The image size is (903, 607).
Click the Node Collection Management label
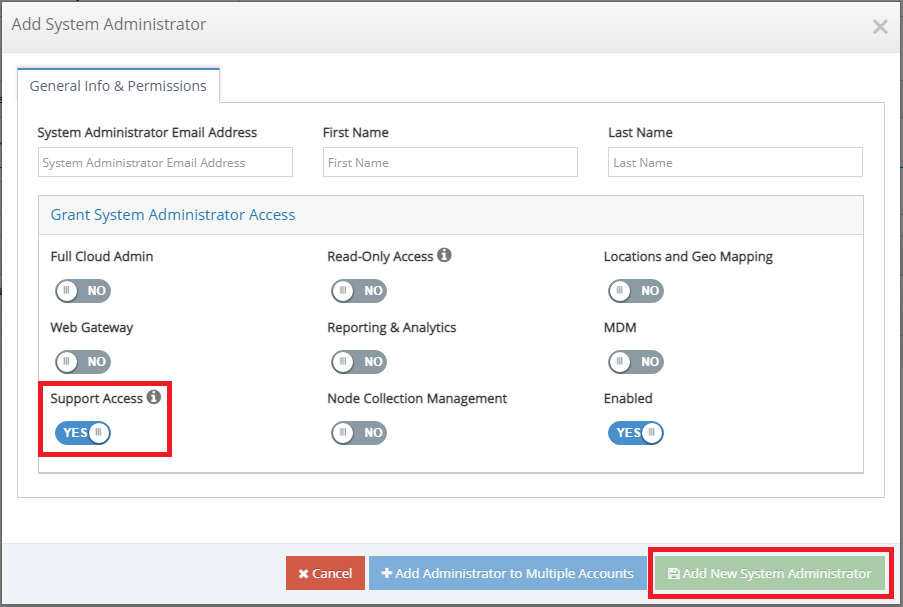[x=417, y=399]
